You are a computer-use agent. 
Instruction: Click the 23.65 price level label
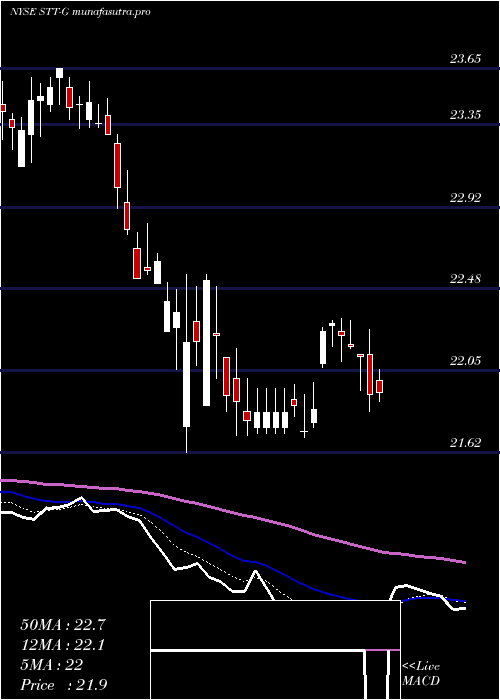[x=465, y=58]
